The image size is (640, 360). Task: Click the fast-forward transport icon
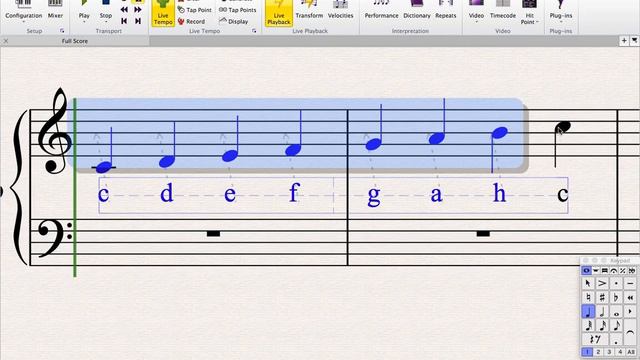point(138,9)
